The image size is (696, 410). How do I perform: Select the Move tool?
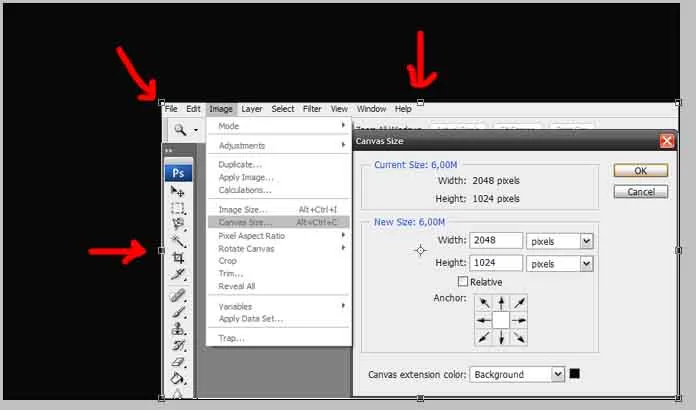pyautogui.click(x=178, y=191)
